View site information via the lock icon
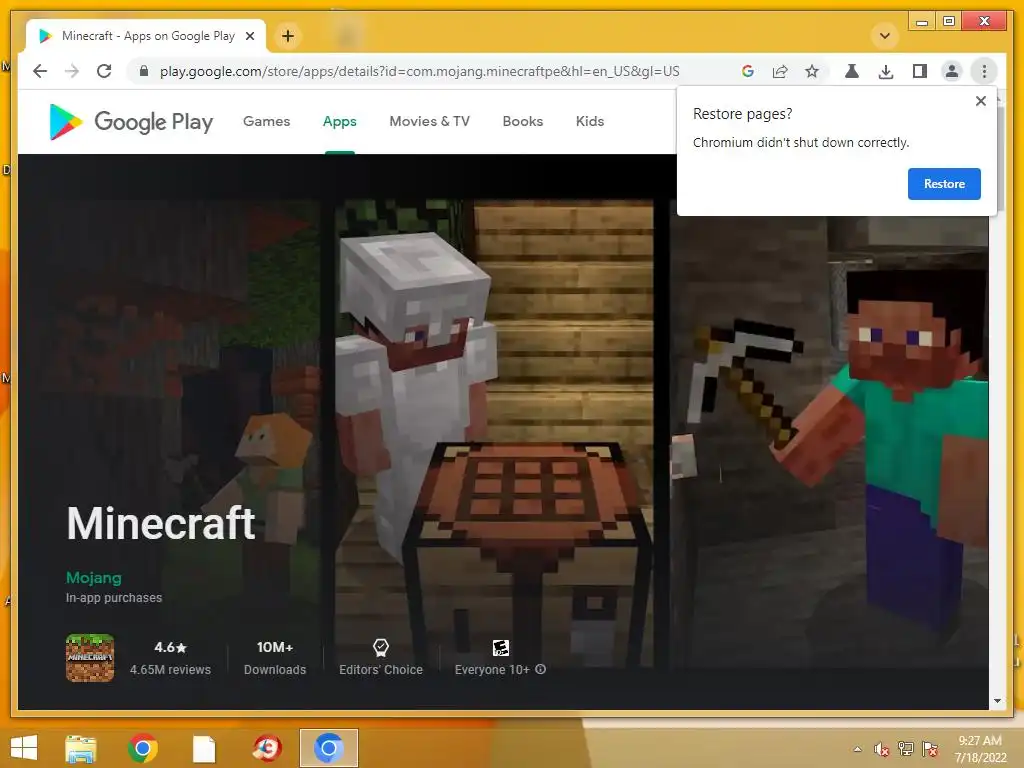The height and width of the screenshot is (768, 1024). click(144, 71)
